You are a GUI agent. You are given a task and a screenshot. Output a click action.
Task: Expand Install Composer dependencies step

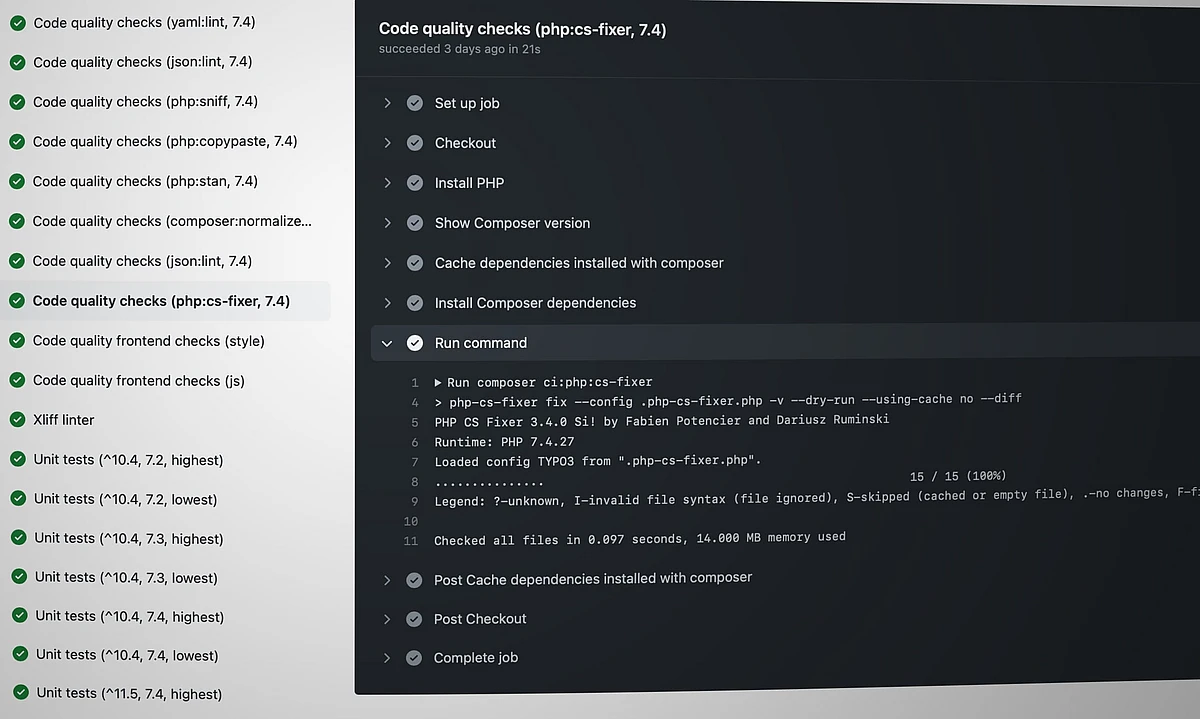tap(388, 303)
